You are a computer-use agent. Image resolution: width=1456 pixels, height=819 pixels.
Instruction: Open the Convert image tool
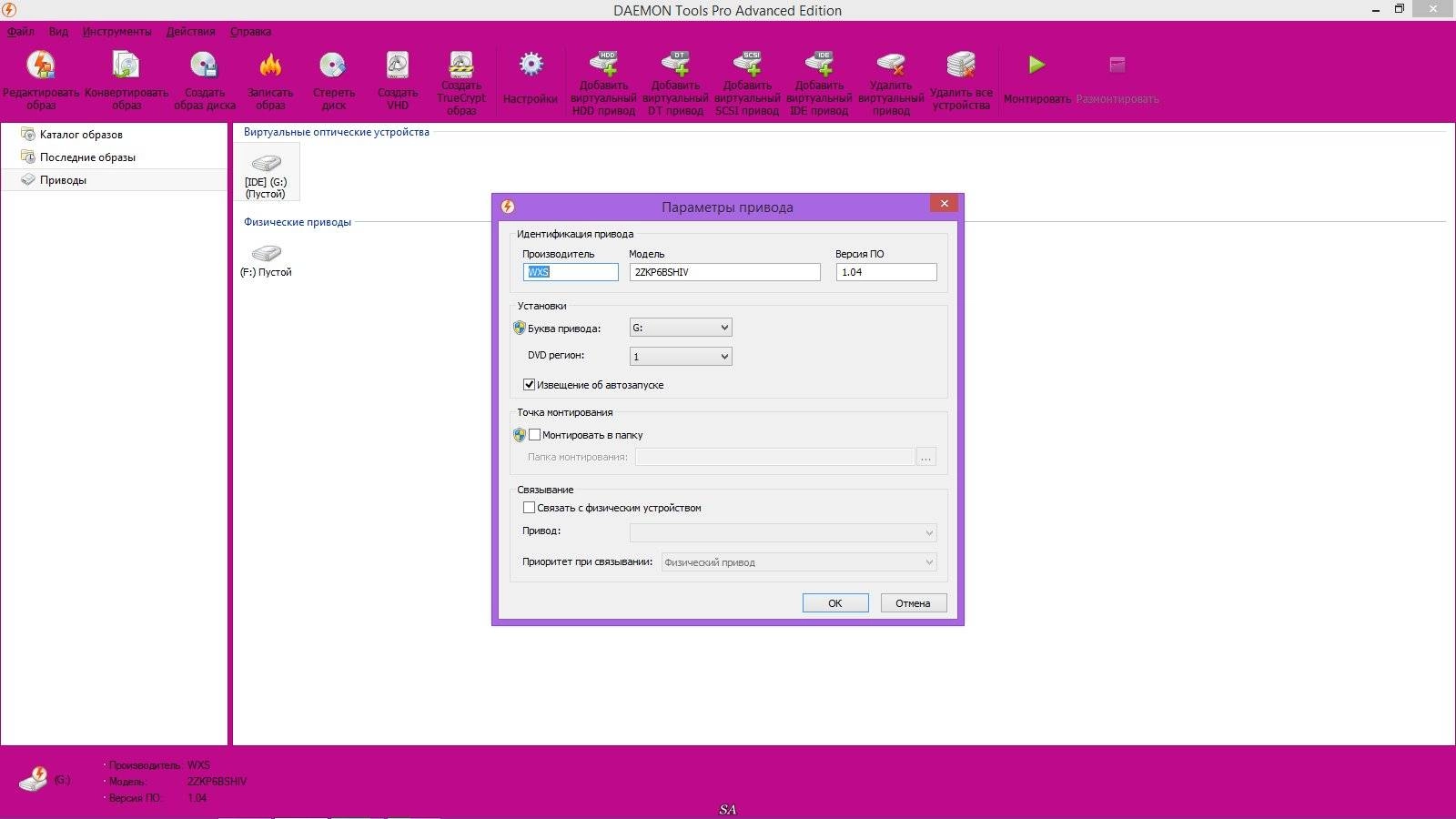[x=126, y=80]
